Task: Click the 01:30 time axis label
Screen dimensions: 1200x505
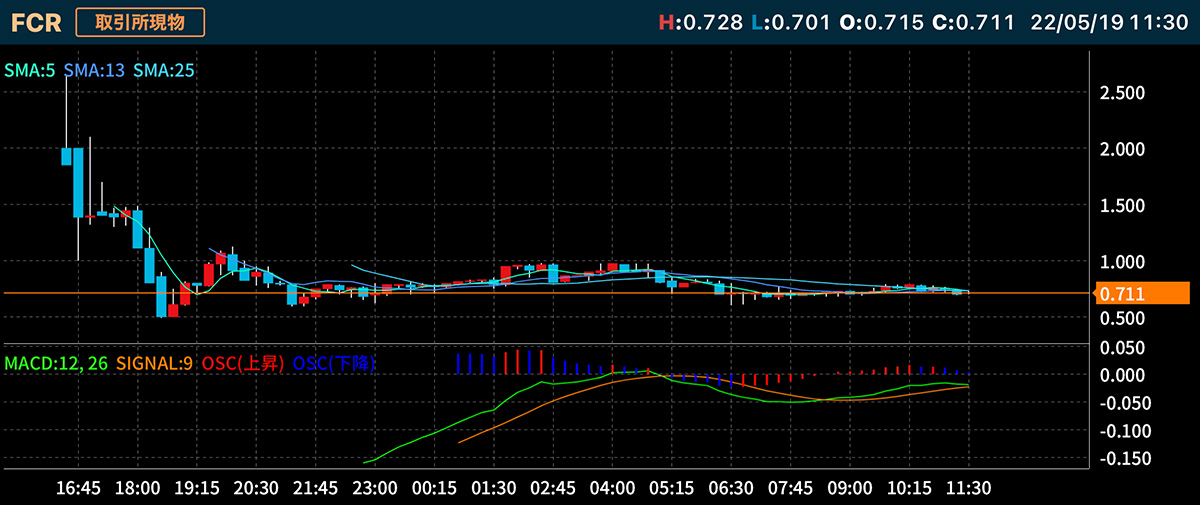Action: 494,489
